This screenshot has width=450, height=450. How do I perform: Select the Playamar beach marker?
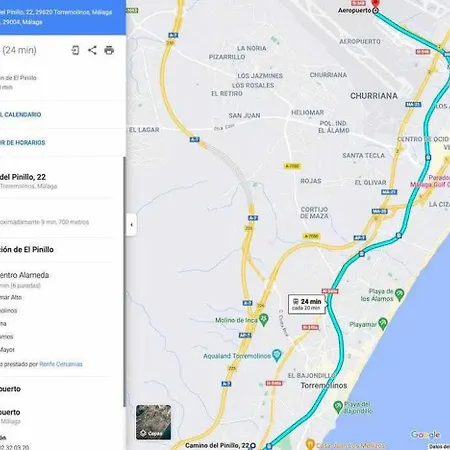383,323
